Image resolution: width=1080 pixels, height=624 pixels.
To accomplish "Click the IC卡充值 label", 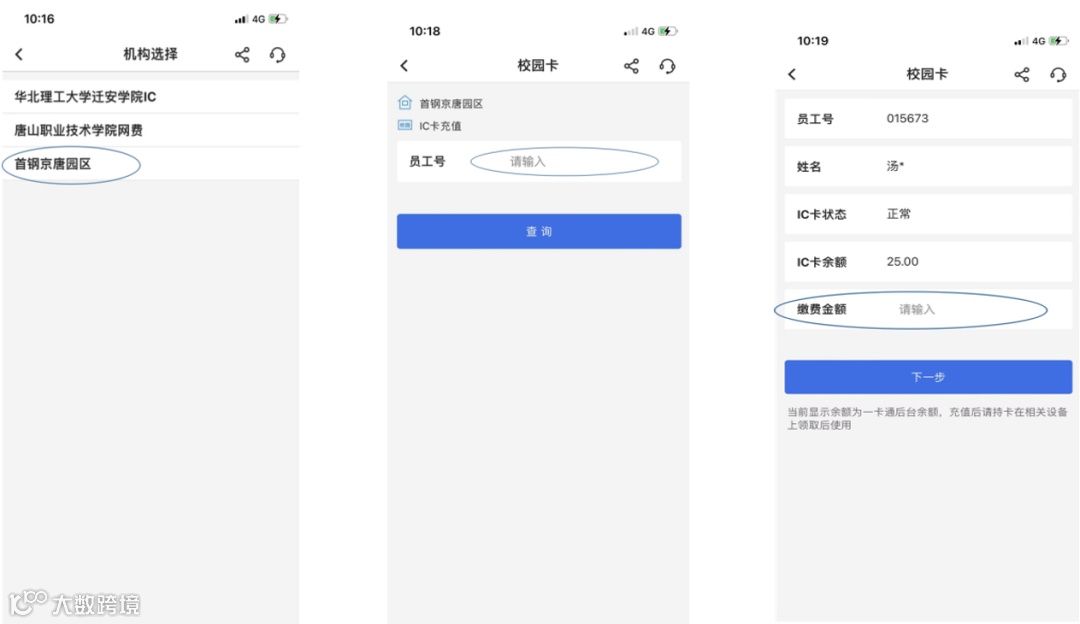I will [440, 126].
